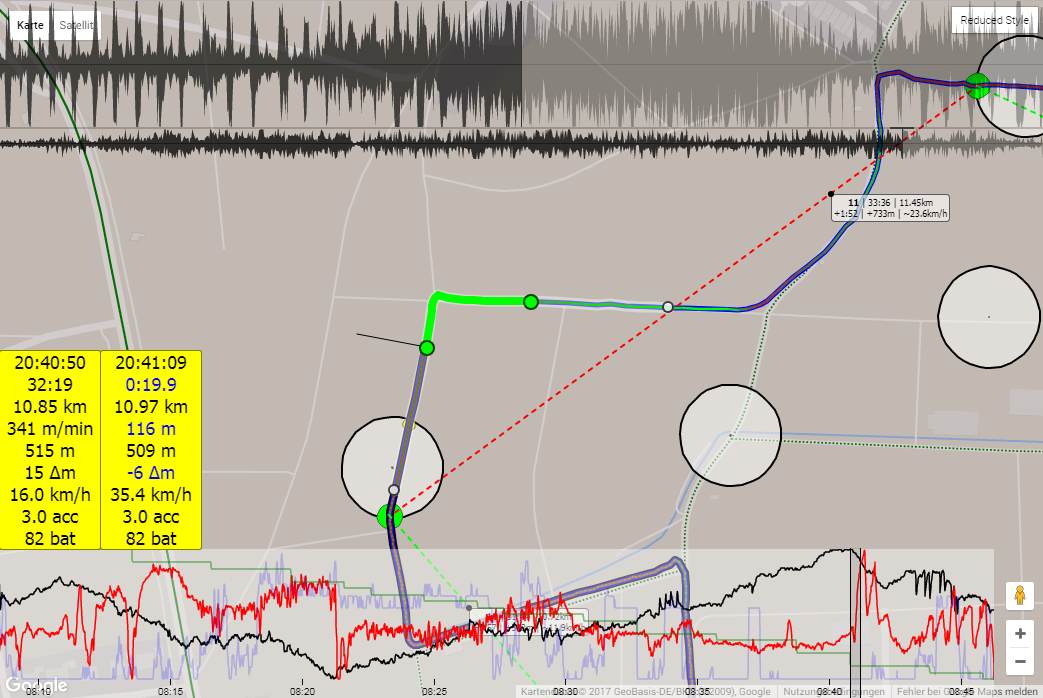
Task: Zoom out with the minus button
Action: [1020, 661]
